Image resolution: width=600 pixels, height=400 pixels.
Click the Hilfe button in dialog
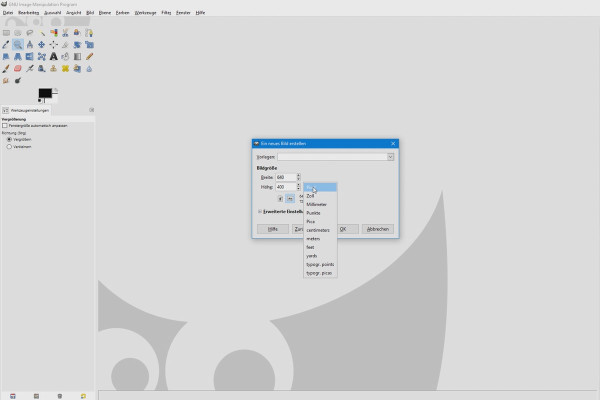pyautogui.click(x=273, y=229)
